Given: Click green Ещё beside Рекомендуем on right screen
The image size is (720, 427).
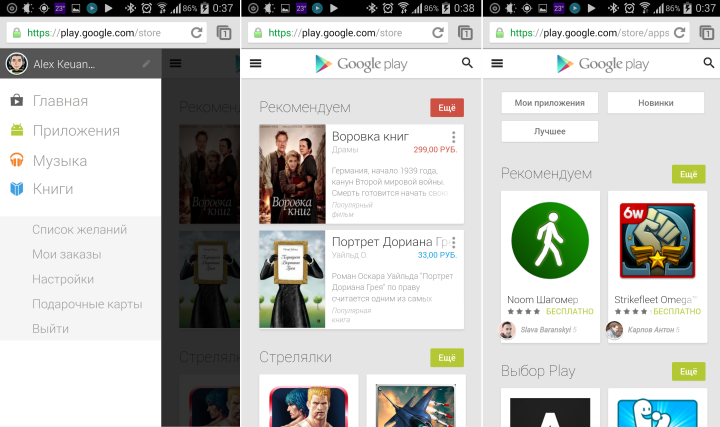Looking at the screenshot, I should [x=688, y=174].
